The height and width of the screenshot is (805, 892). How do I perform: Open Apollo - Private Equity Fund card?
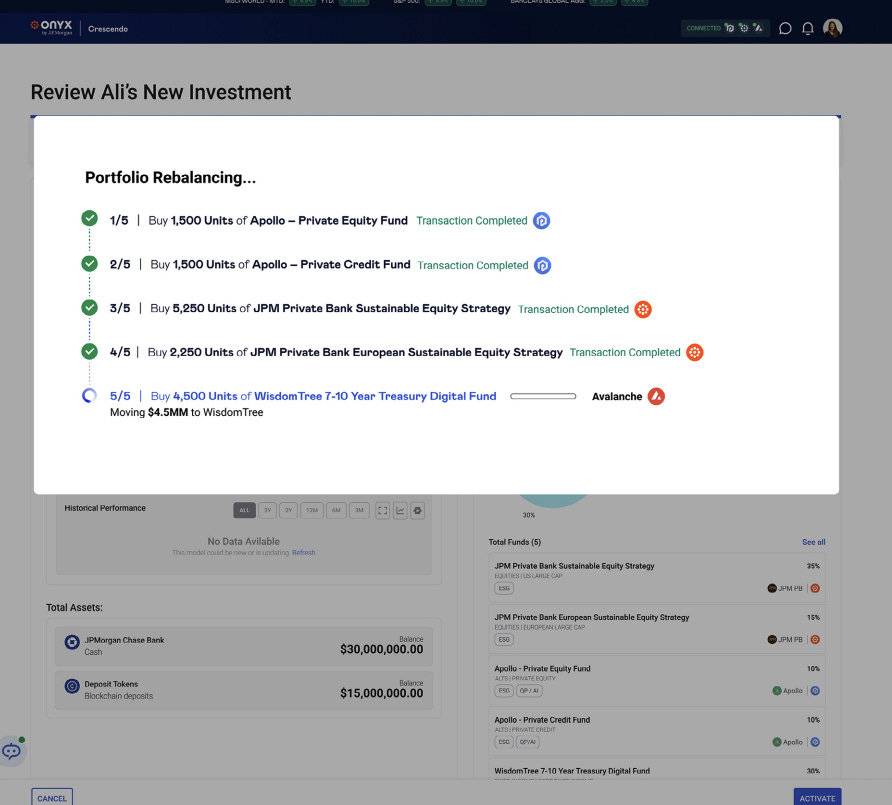tap(657, 680)
